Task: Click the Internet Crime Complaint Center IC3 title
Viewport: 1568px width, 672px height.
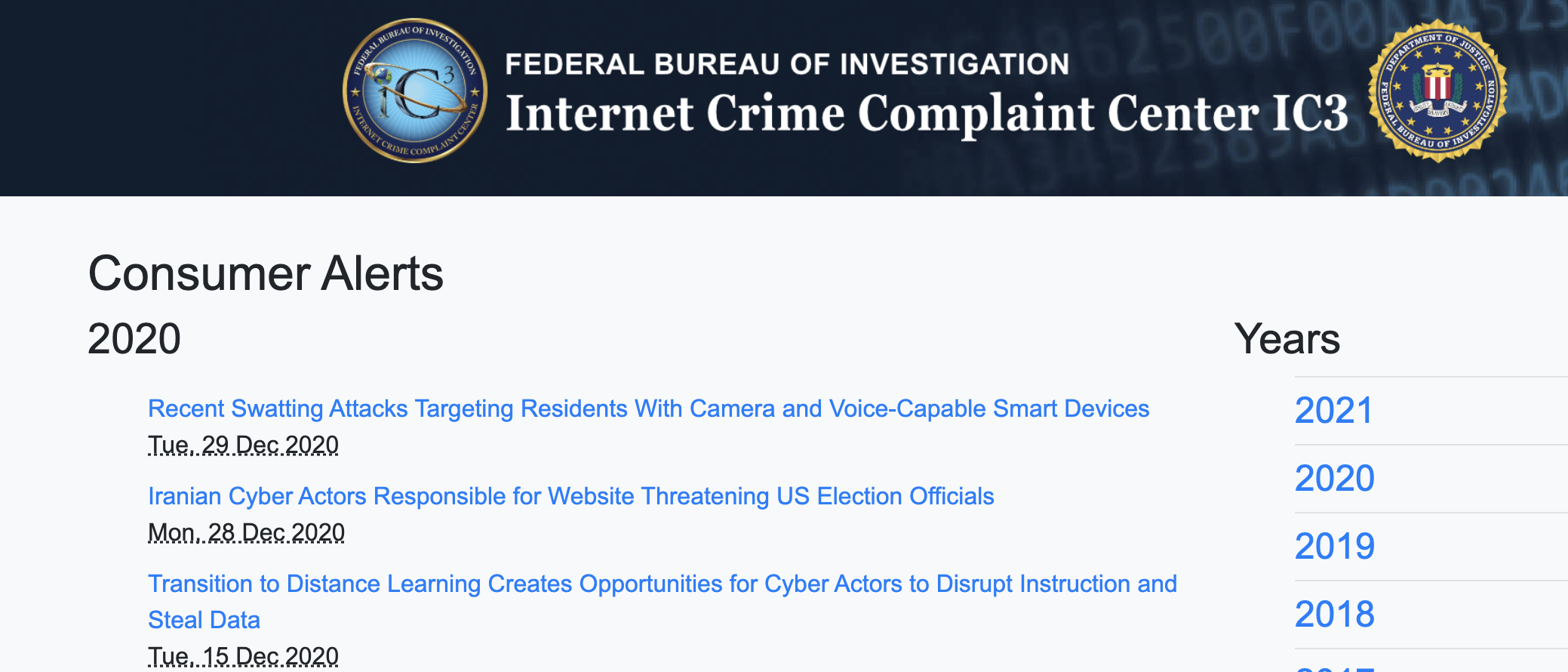Action: [927, 113]
